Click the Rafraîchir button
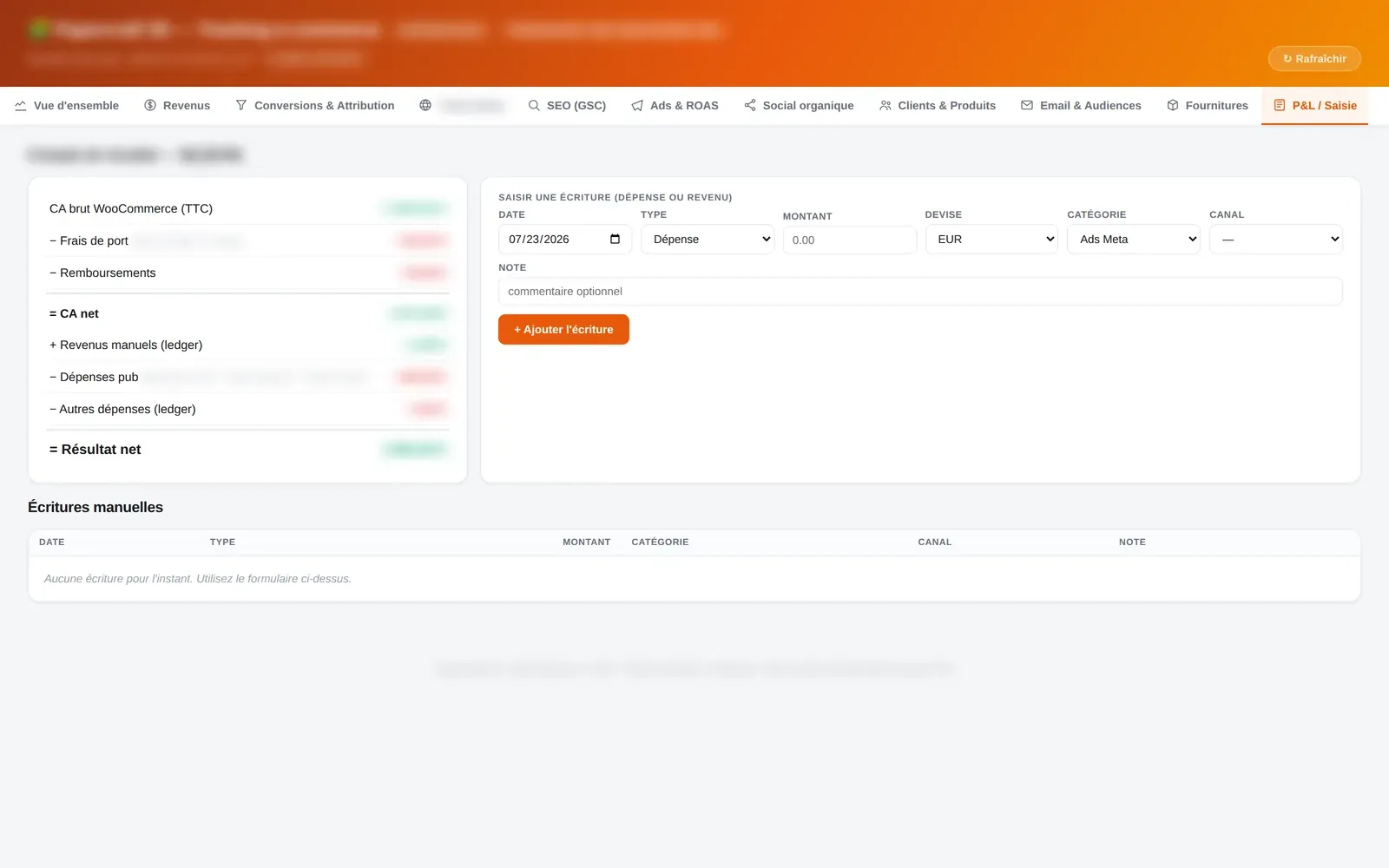The height and width of the screenshot is (868, 1389). click(1314, 59)
